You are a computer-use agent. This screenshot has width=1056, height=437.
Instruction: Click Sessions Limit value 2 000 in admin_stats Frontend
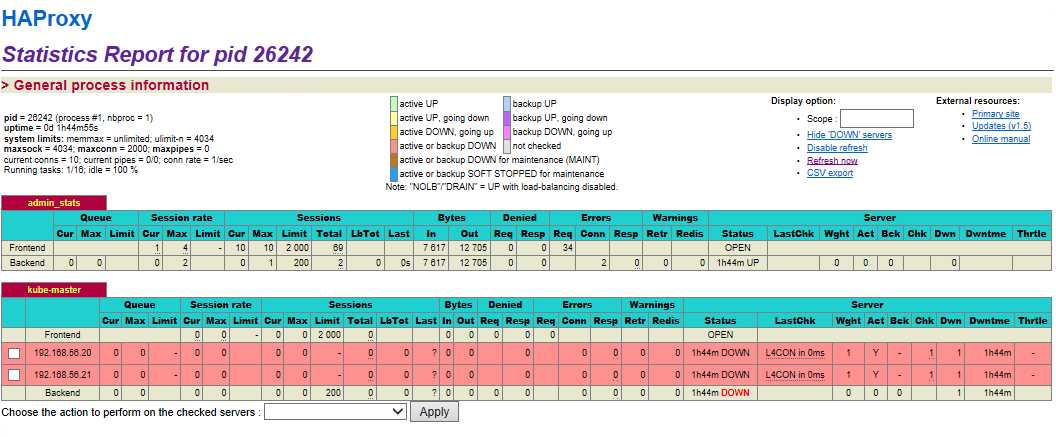[x=296, y=248]
